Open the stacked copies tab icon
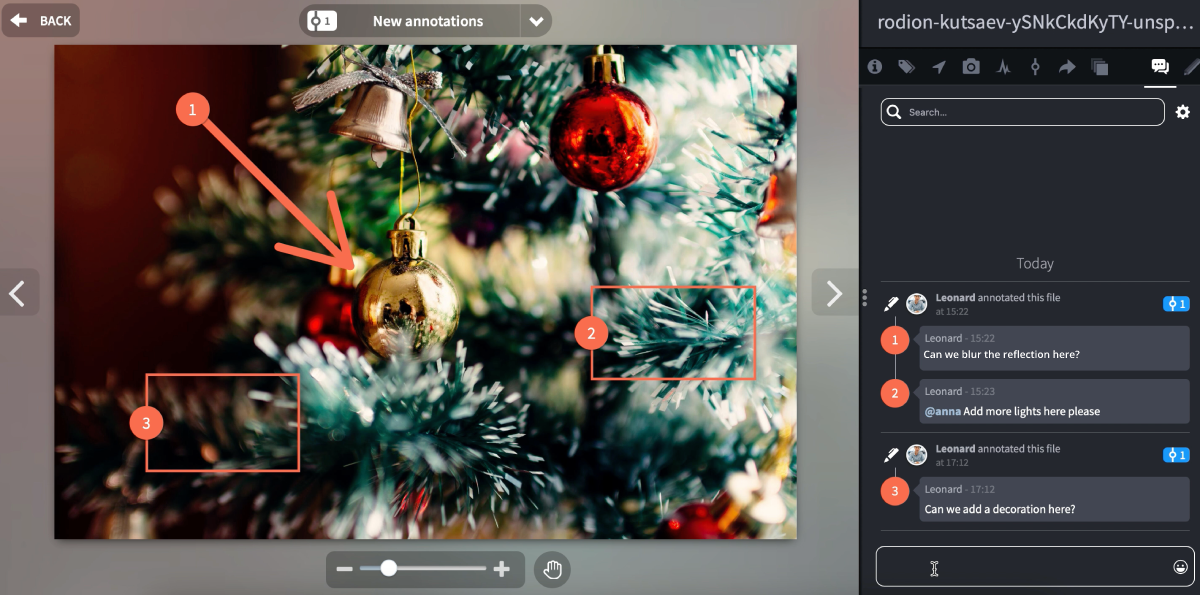The width and height of the screenshot is (1200, 595). pos(1100,67)
